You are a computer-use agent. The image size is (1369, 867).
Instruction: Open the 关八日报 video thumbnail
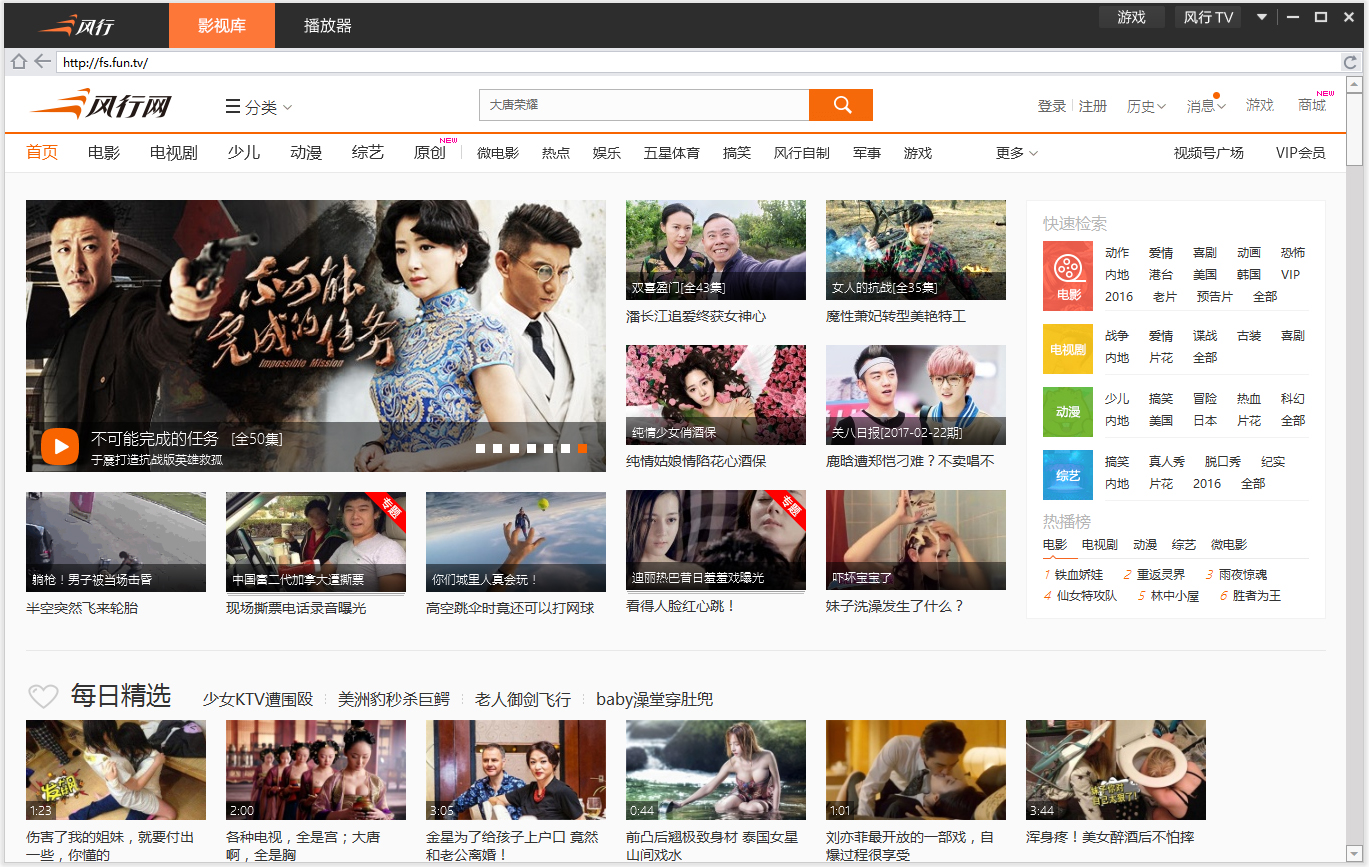(916, 395)
